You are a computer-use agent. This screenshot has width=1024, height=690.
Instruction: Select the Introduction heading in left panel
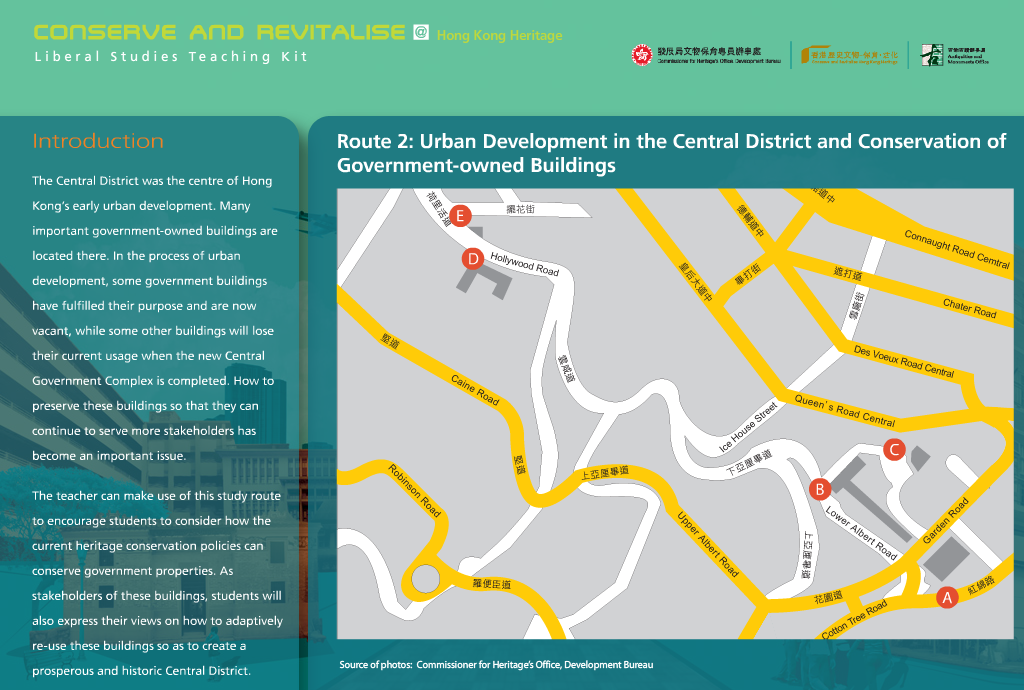tap(98, 141)
